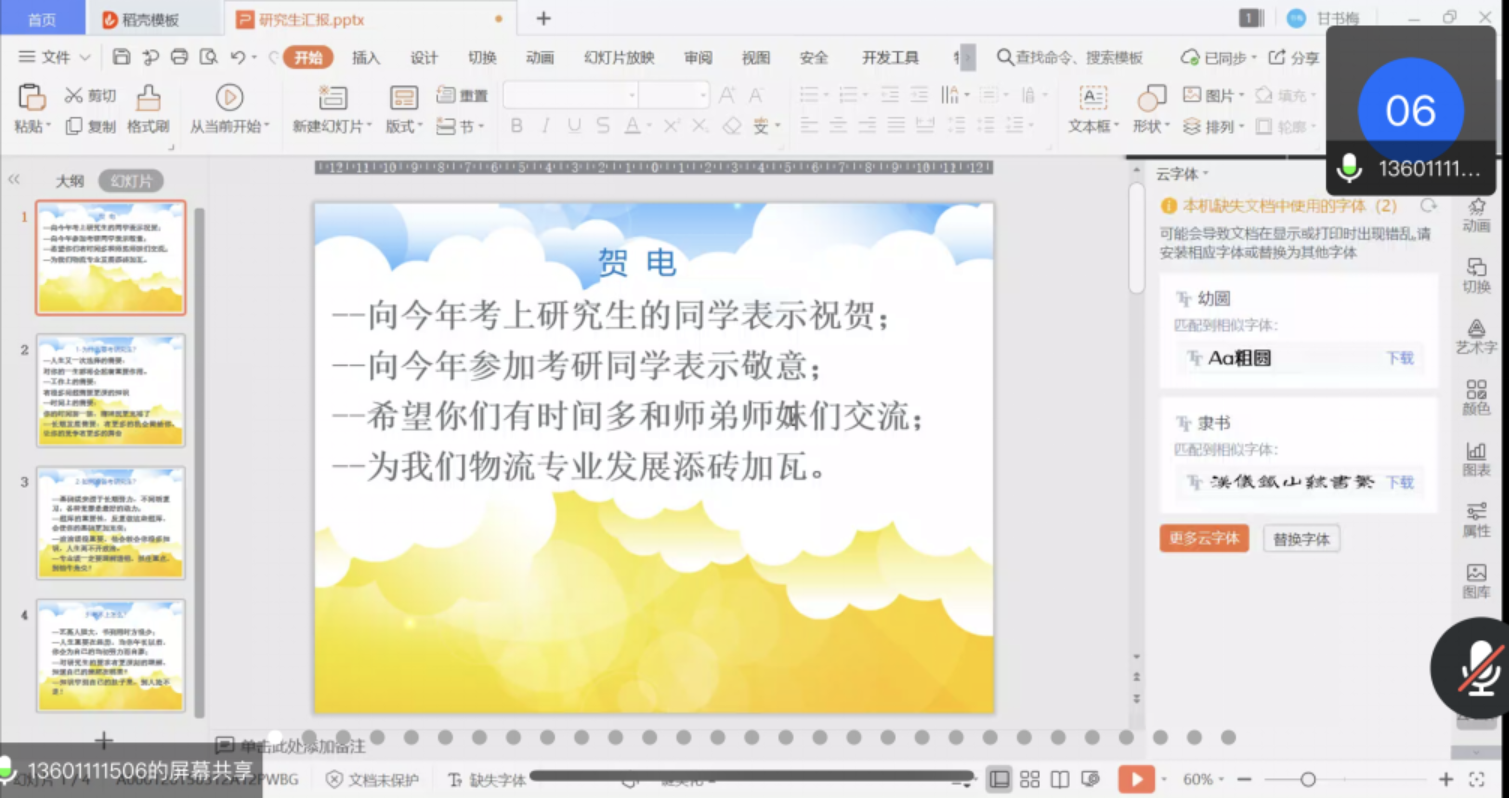Image resolution: width=1510 pixels, height=799 pixels.
Task: Open the font name combo box
Action: (x=571, y=95)
